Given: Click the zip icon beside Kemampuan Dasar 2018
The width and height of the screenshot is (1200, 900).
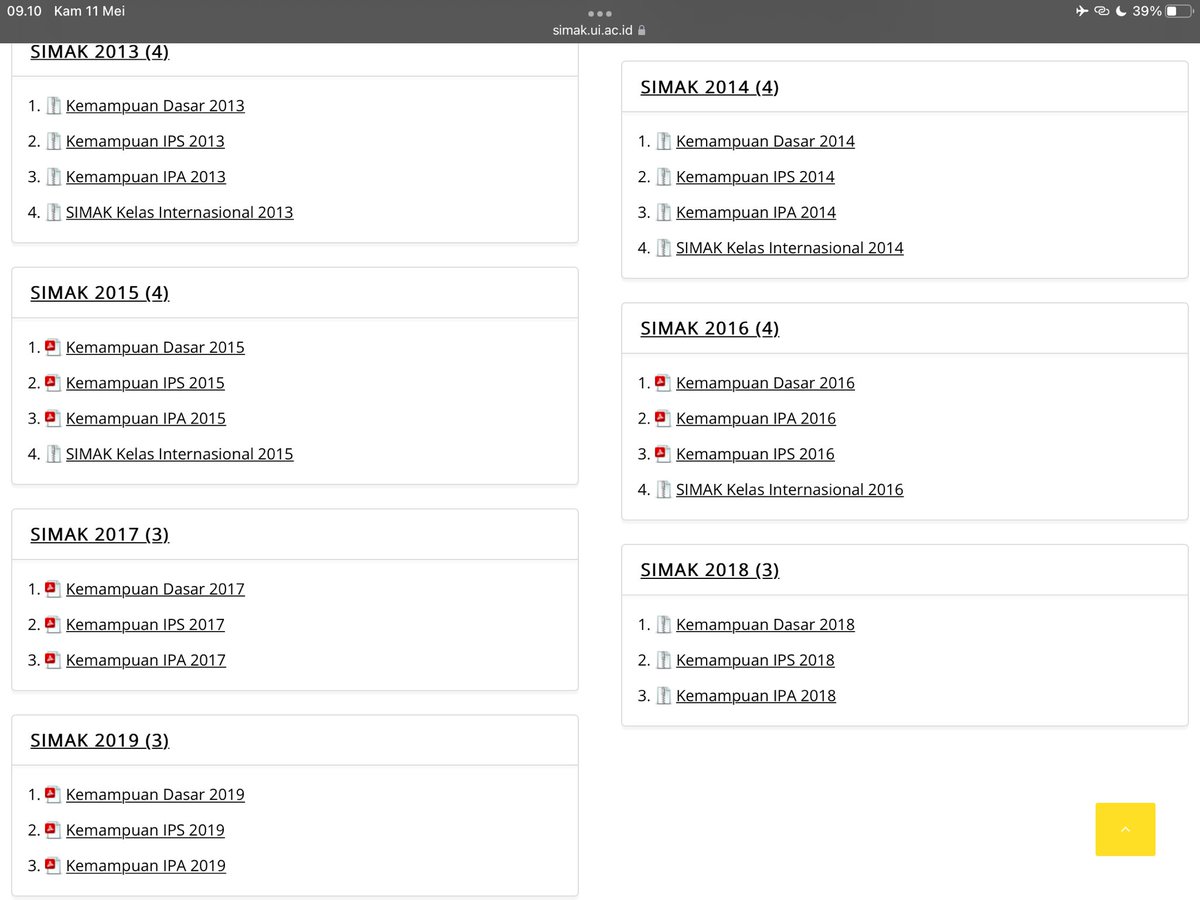Looking at the screenshot, I should tap(664, 624).
